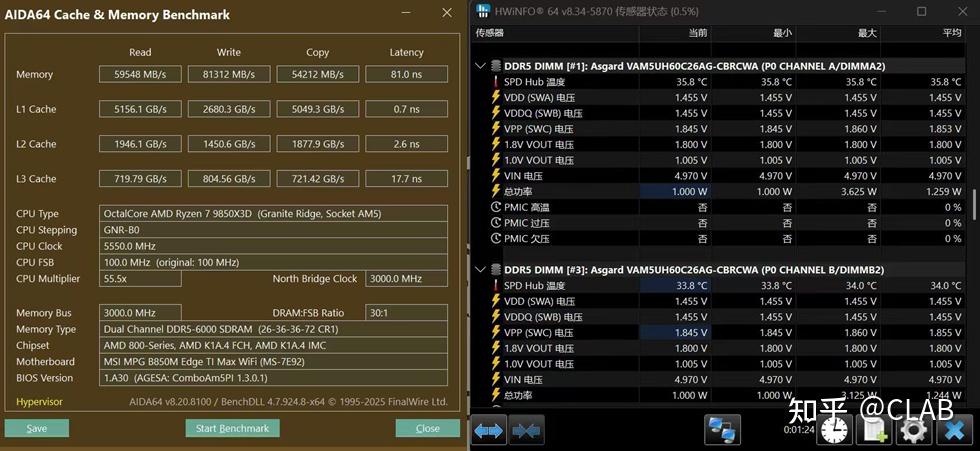
Task: Click the Motherboard field MSI MPG B850M Edge
Action: pyautogui.click(x=273, y=361)
